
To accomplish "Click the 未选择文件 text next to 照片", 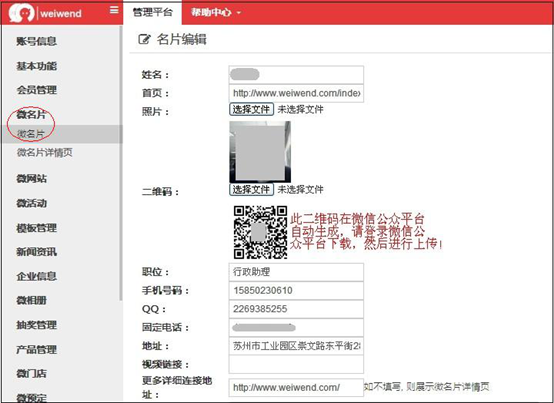I will pos(300,109).
